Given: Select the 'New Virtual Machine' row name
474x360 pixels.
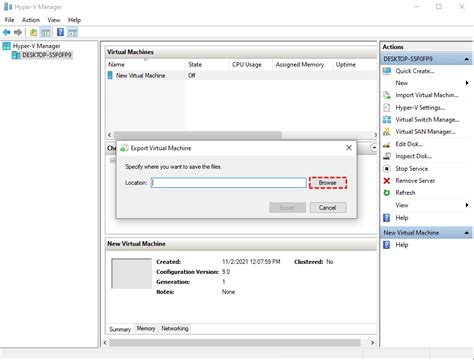Looking at the screenshot, I should click(x=141, y=76).
